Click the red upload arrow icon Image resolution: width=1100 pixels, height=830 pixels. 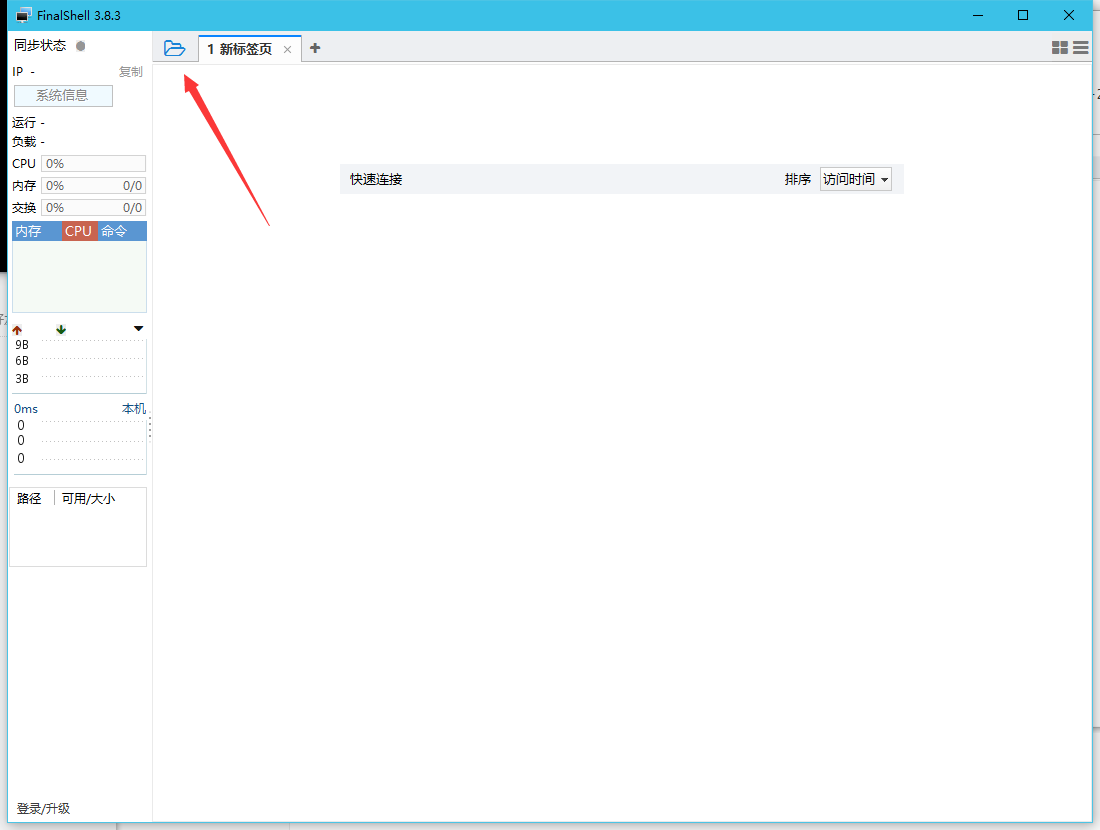[x=17, y=329]
